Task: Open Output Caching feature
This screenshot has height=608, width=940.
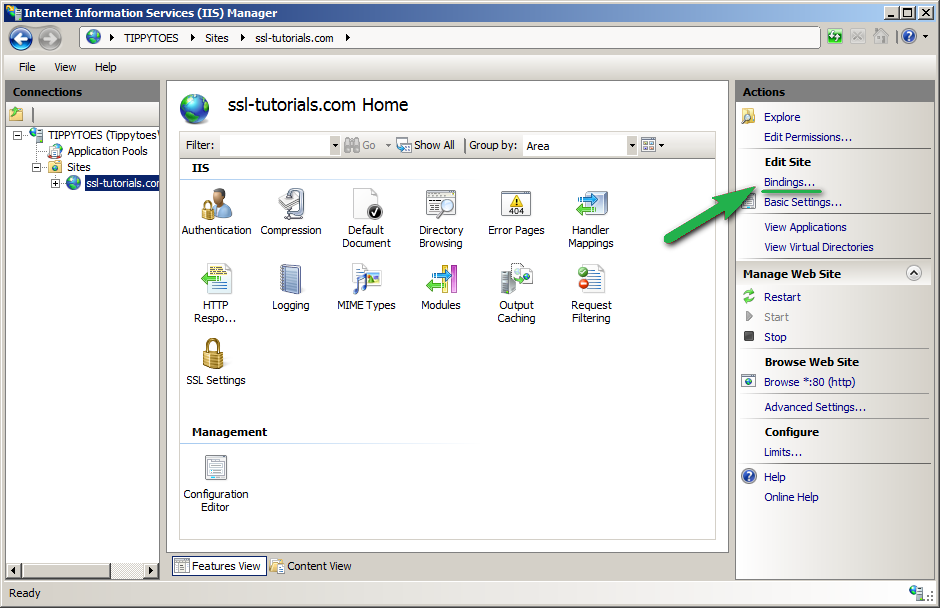Action: 516,293
